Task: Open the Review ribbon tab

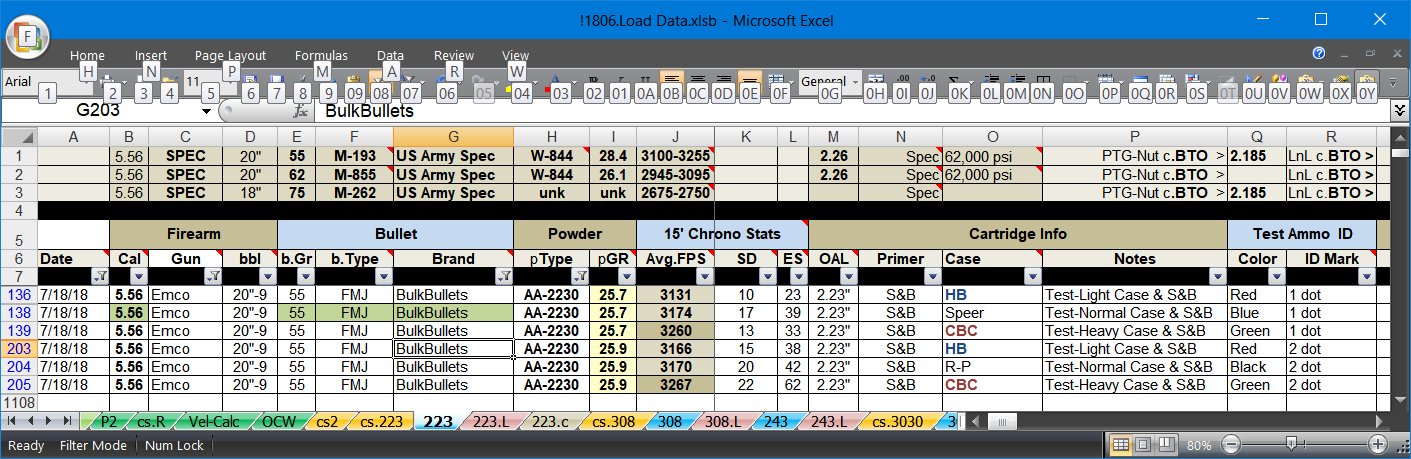Action: coord(453,56)
